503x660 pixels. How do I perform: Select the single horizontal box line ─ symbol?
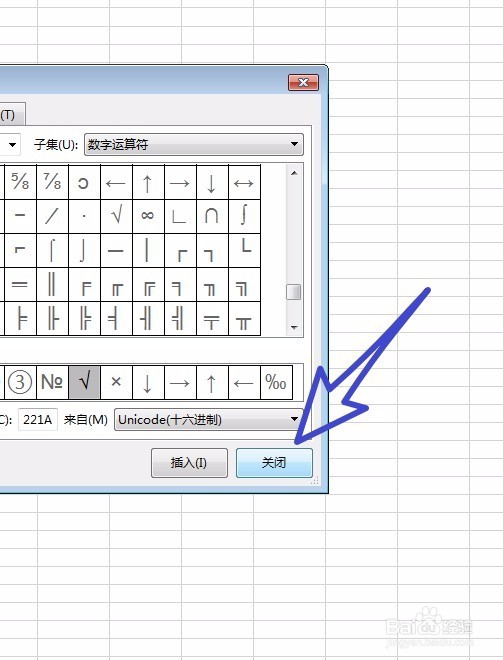coord(117,250)
